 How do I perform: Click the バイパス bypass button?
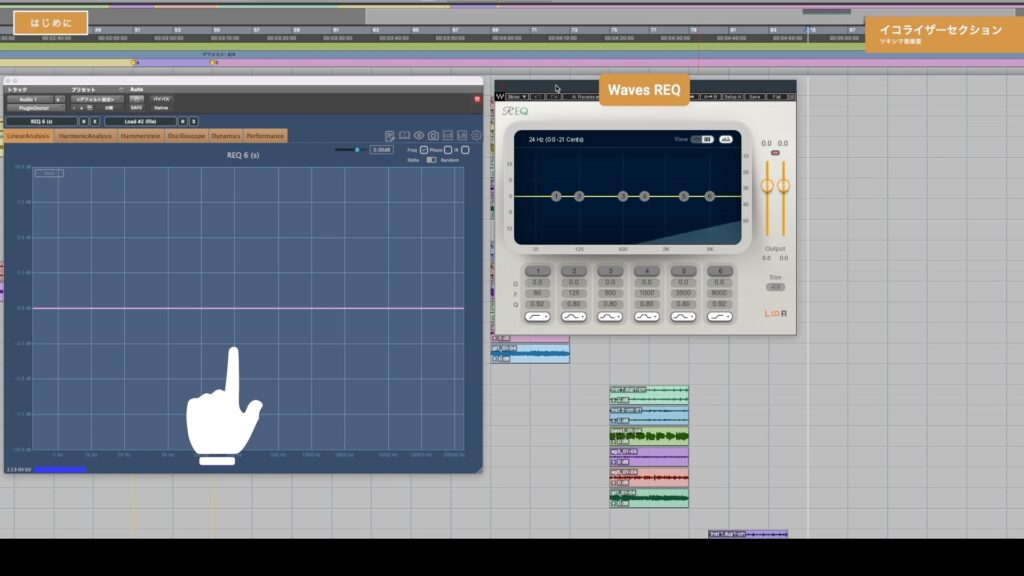pyautogui.click(x=161, y=99)
